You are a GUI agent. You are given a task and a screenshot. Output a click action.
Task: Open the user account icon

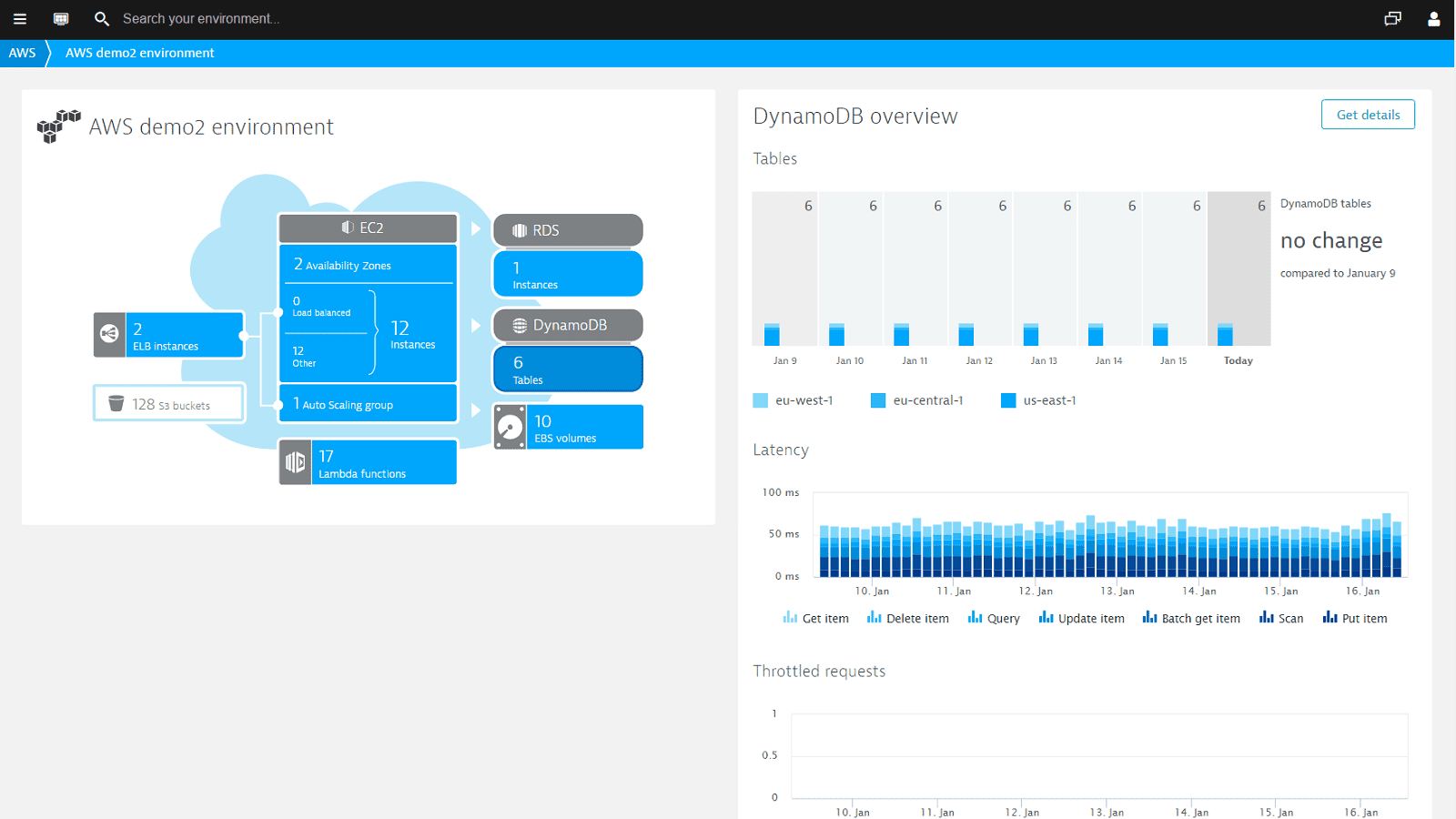point(1434,18)
